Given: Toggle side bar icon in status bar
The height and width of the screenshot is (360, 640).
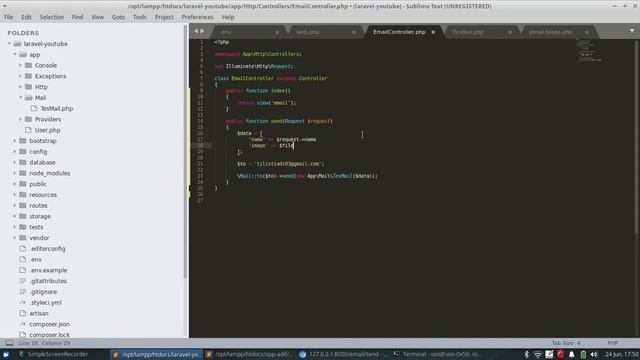Looking at the screenshot, I should pos(9,343).
